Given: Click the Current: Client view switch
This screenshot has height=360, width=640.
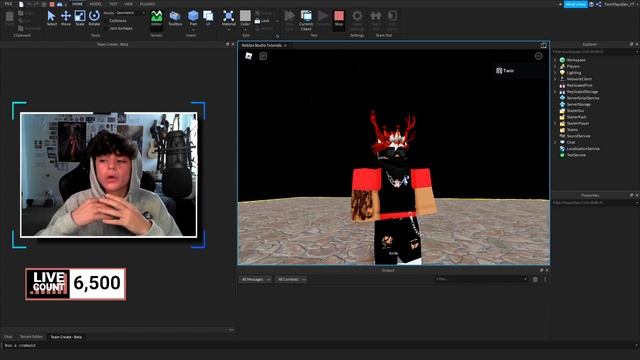Looking at the screenshot, I should point(306,20).
